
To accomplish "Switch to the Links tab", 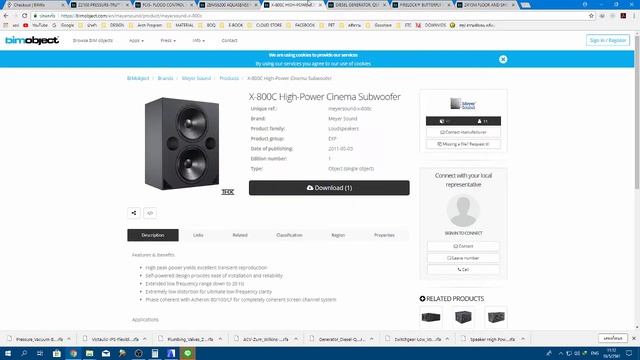I will (x=198, y=235).
